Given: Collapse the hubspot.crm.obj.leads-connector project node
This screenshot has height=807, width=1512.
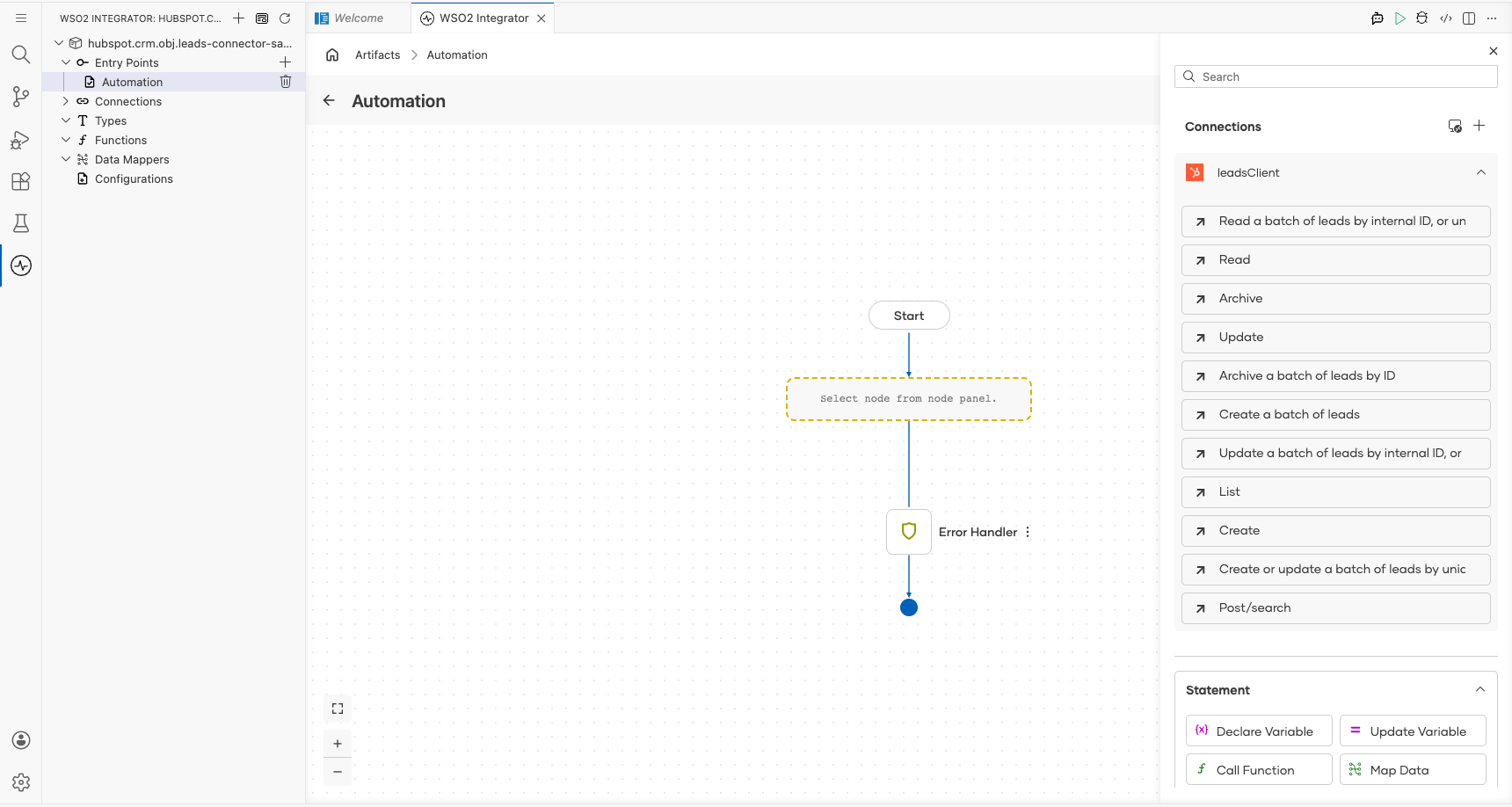Looking at the screenshot, I should click(59, 43).
